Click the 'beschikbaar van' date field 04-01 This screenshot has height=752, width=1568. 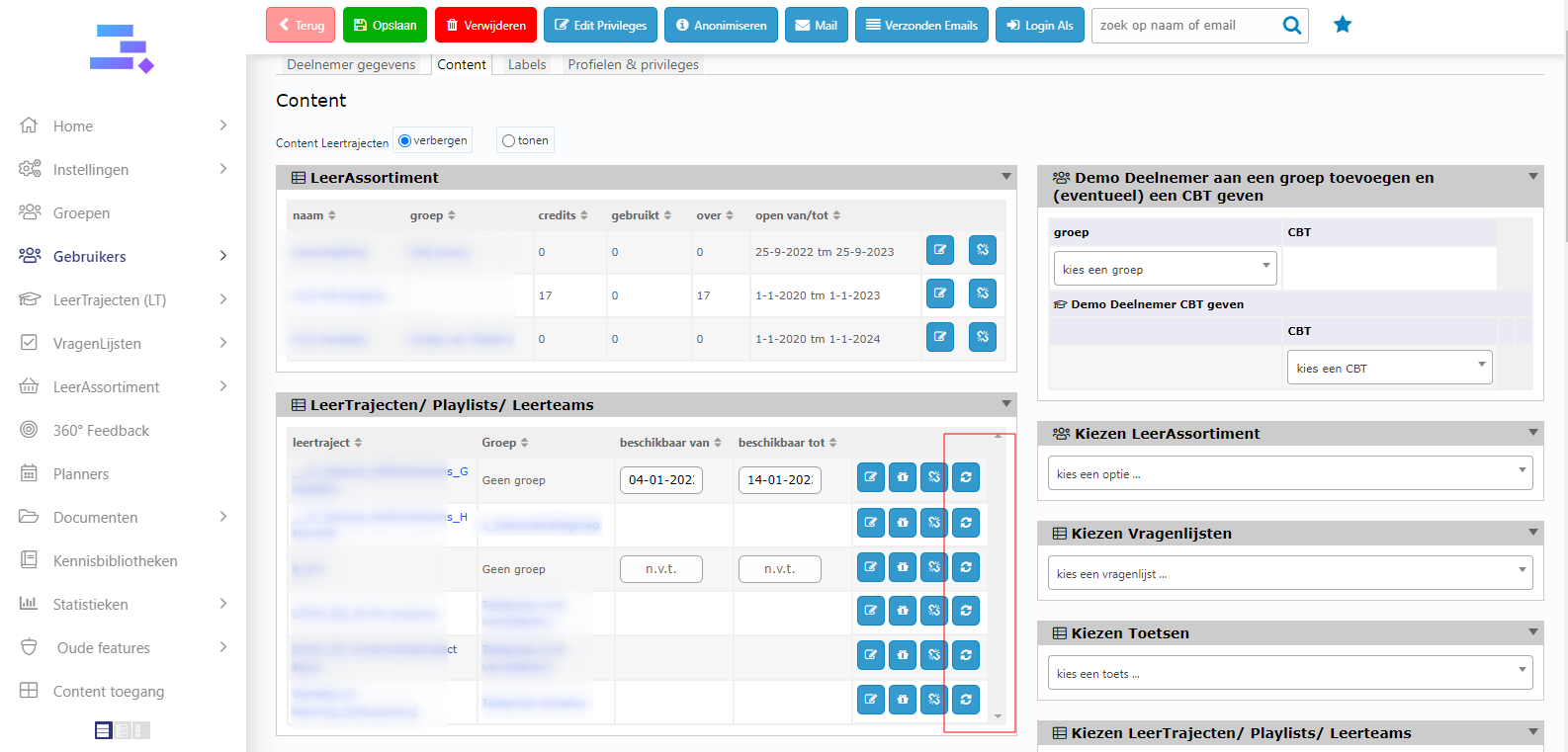point(661,480)
